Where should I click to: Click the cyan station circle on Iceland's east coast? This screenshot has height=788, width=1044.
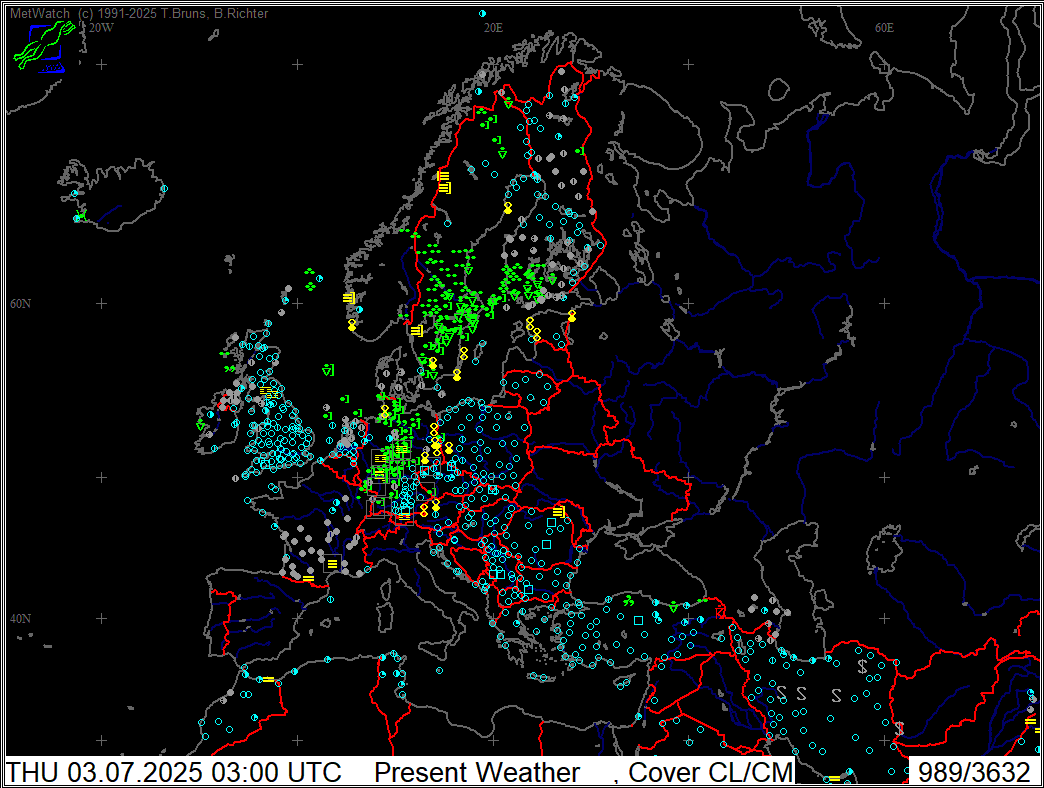[164, 189]
